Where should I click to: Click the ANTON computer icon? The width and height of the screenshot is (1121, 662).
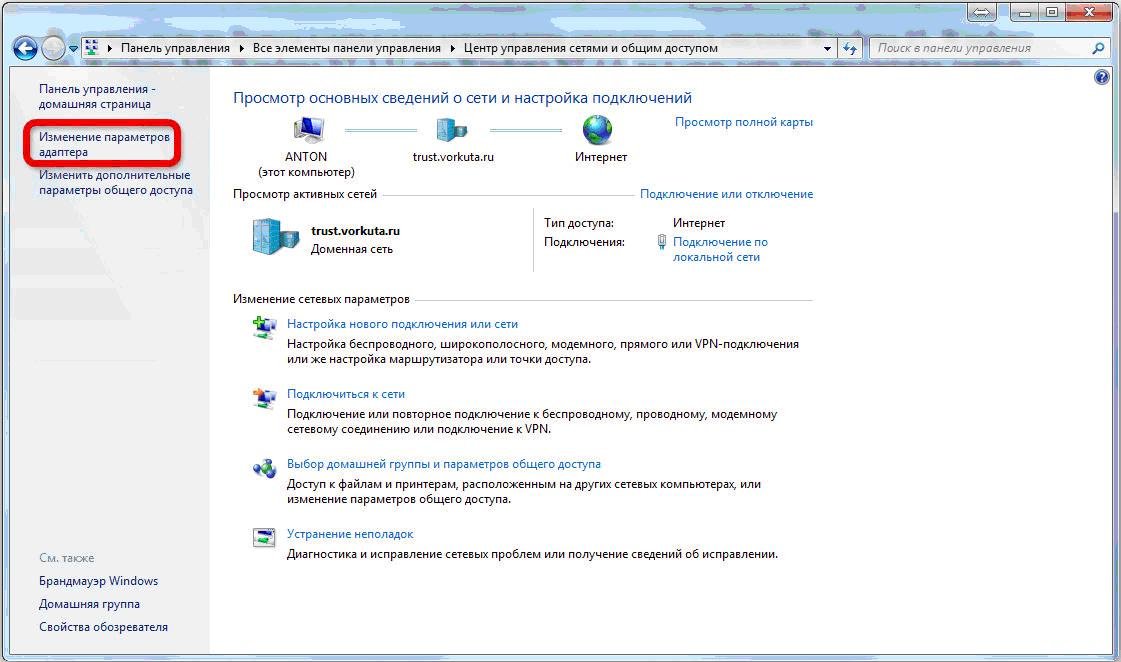coord(308,130)
